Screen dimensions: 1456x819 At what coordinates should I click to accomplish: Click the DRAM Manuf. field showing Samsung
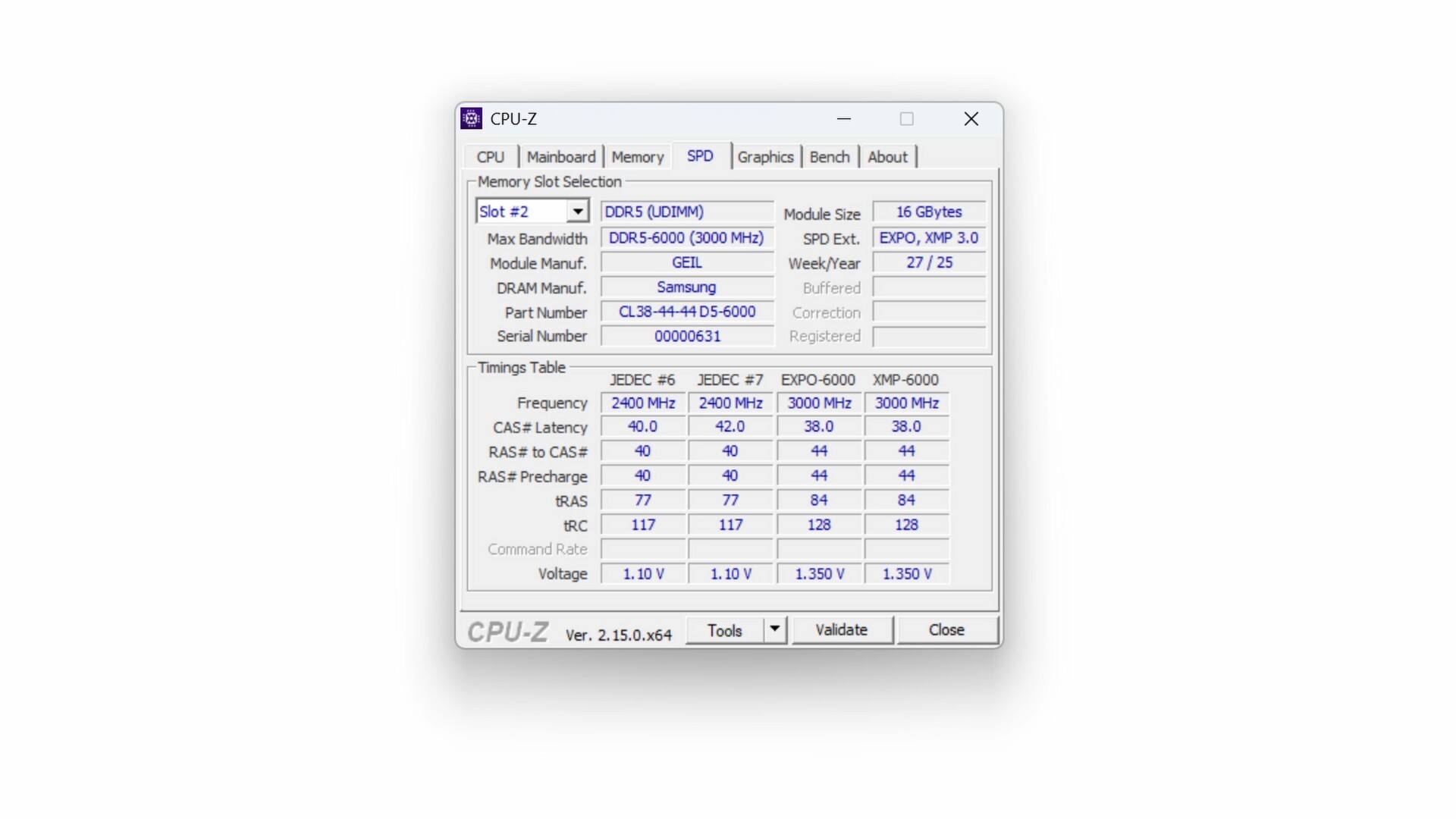point(686,287)
